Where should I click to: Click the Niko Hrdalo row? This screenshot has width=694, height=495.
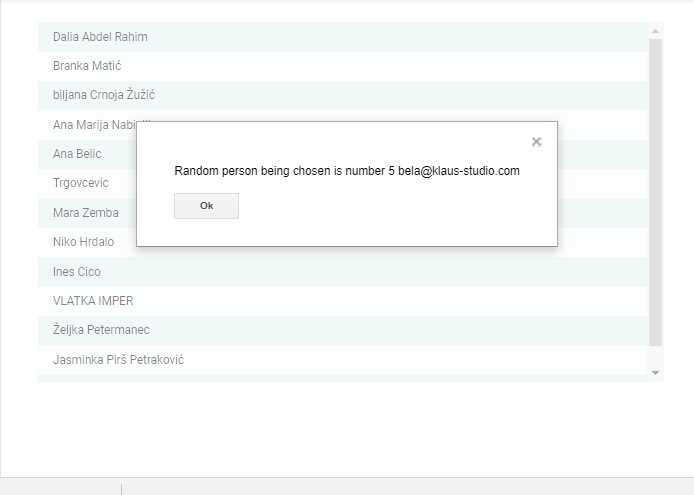(x=84, y=242)
